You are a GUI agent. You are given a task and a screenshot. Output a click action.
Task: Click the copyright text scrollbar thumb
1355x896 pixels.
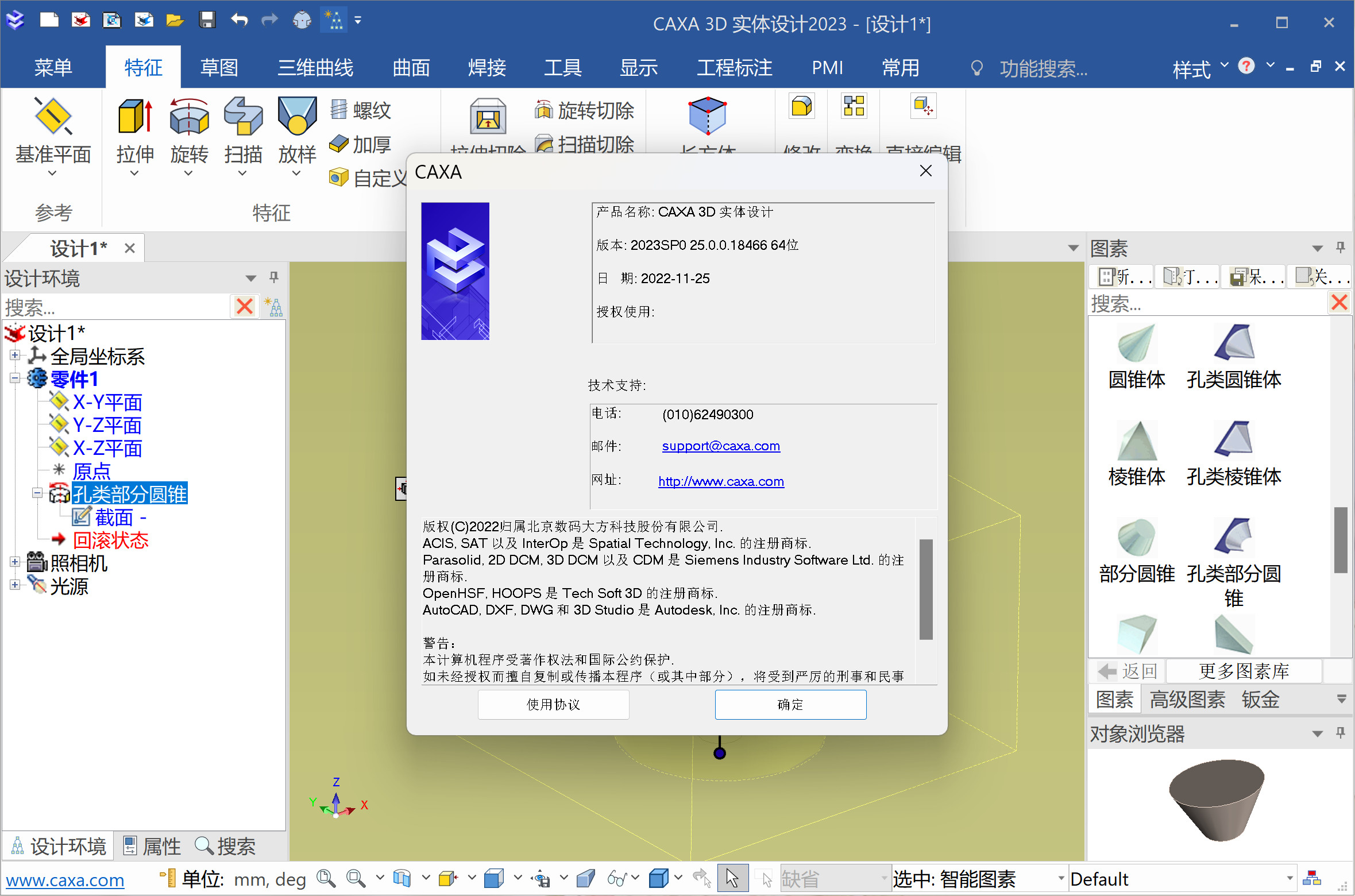click(x=925, y=589)
